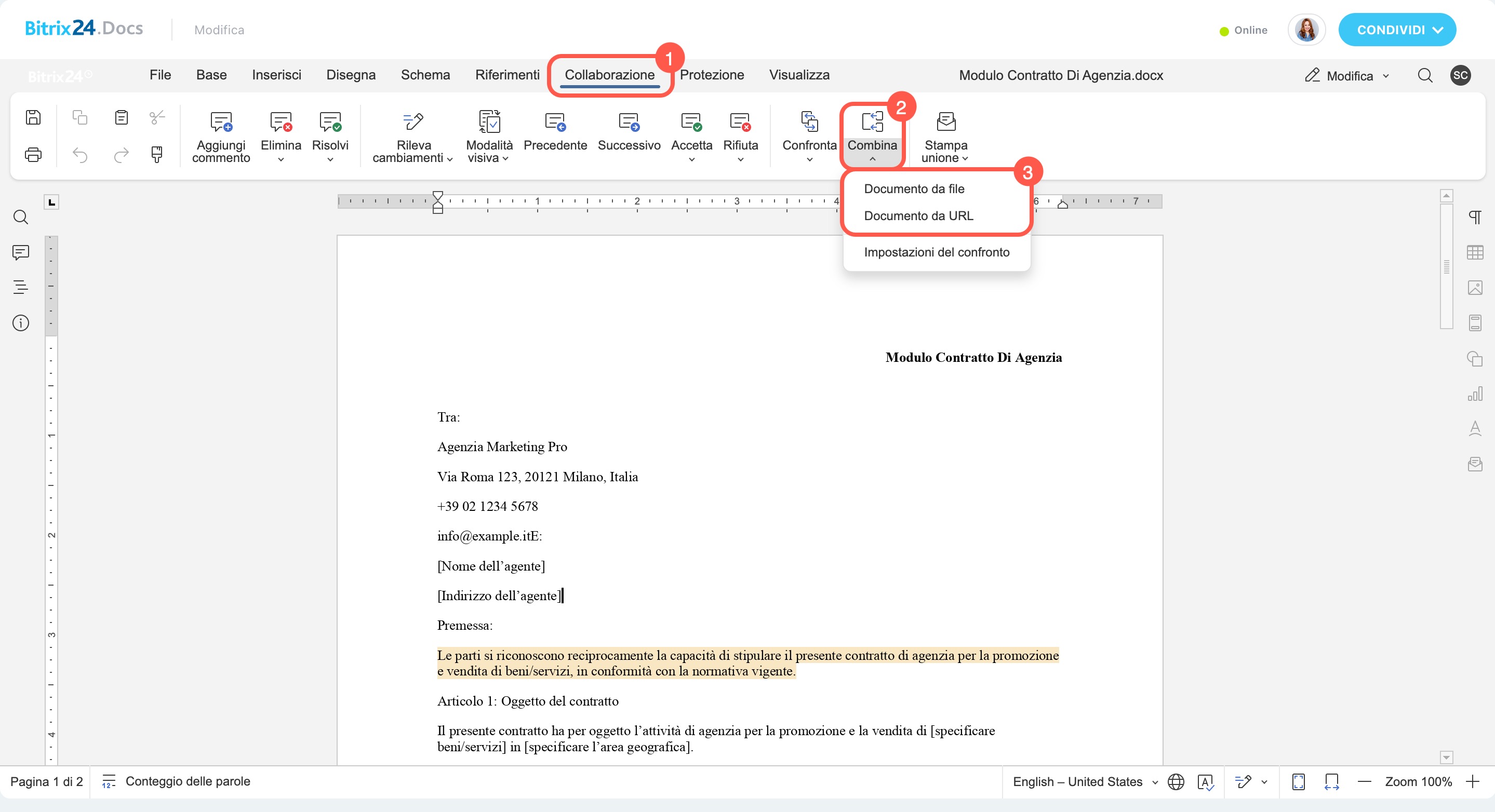Toggle fit to page in status bar
The height and width of the screenshot is (812, 1495).
point(1298,782)
